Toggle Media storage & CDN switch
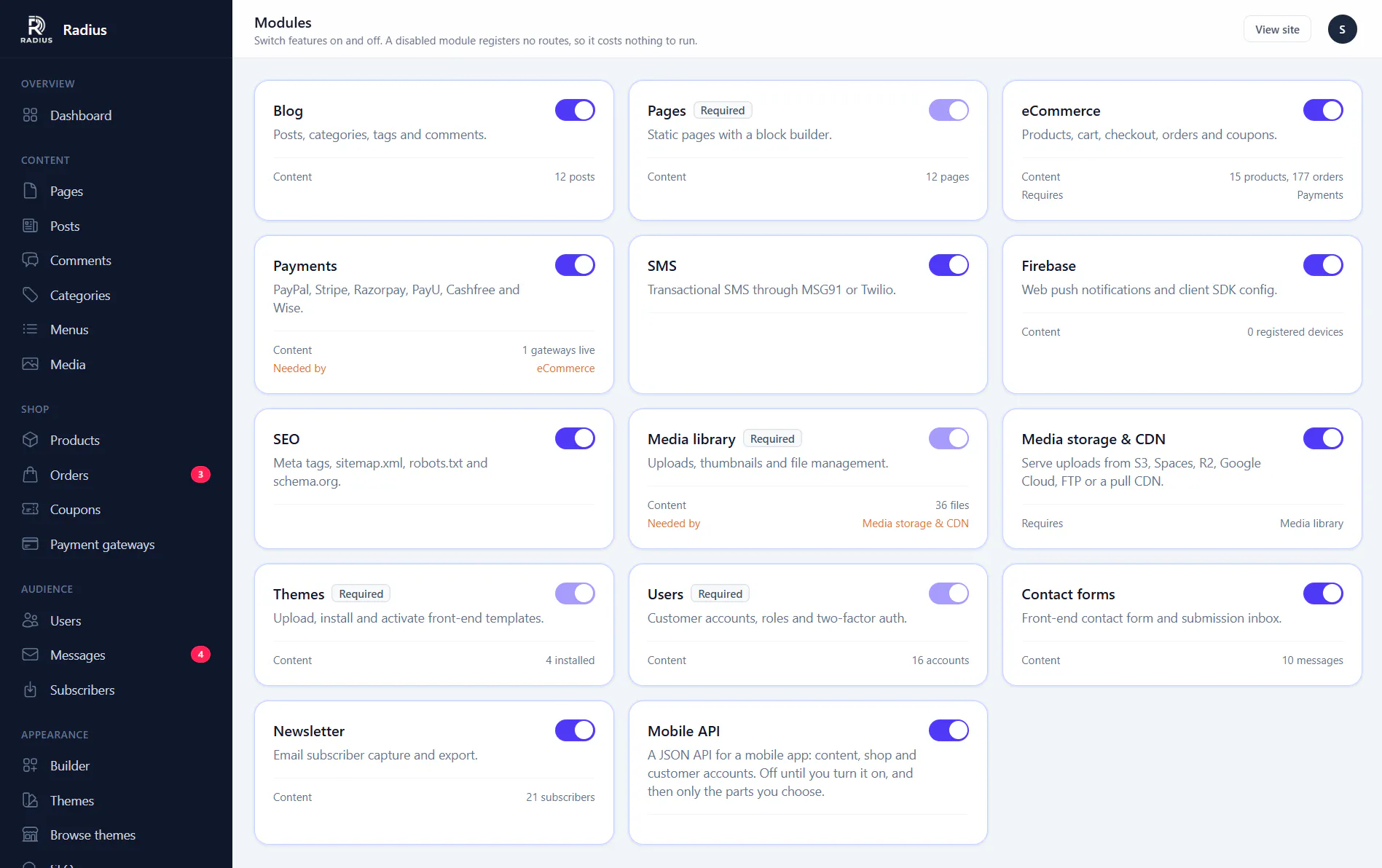Image resolution: width=1382 pixels, height=868 pixels. tap(1323, 438)
